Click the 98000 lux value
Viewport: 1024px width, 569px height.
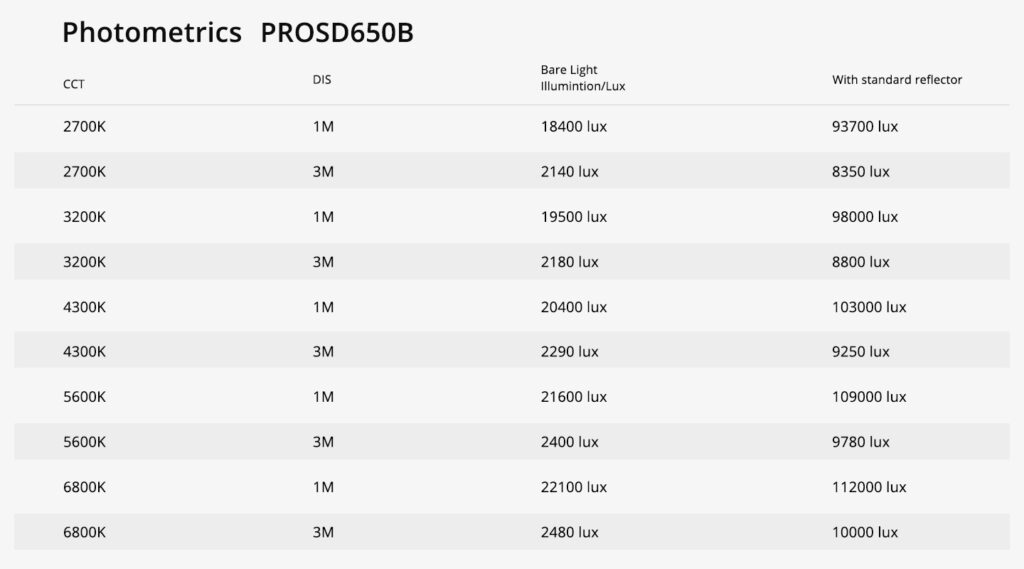point(865,217)
